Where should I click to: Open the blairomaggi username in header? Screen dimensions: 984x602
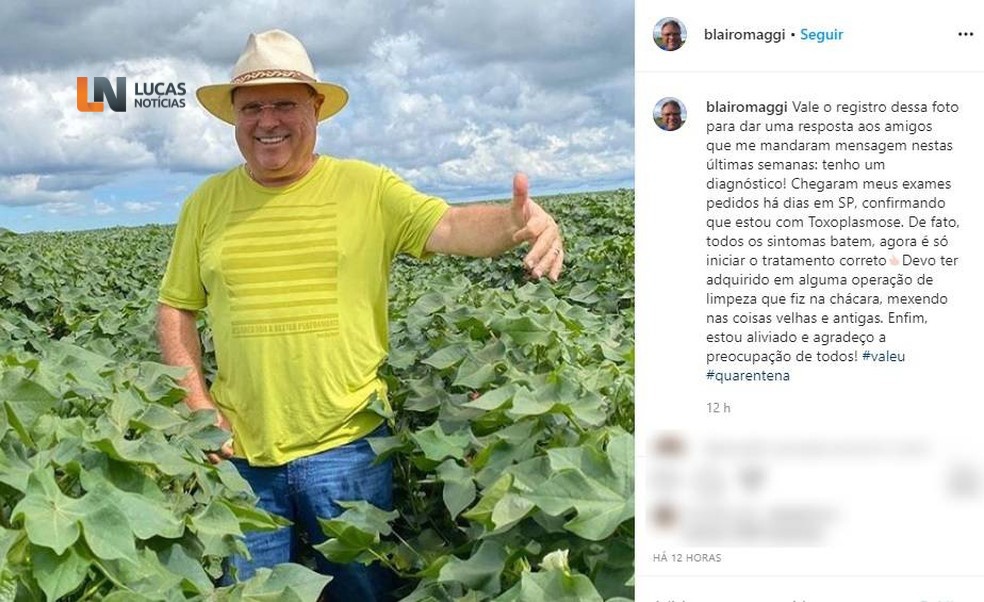click(x=744, y=35)
